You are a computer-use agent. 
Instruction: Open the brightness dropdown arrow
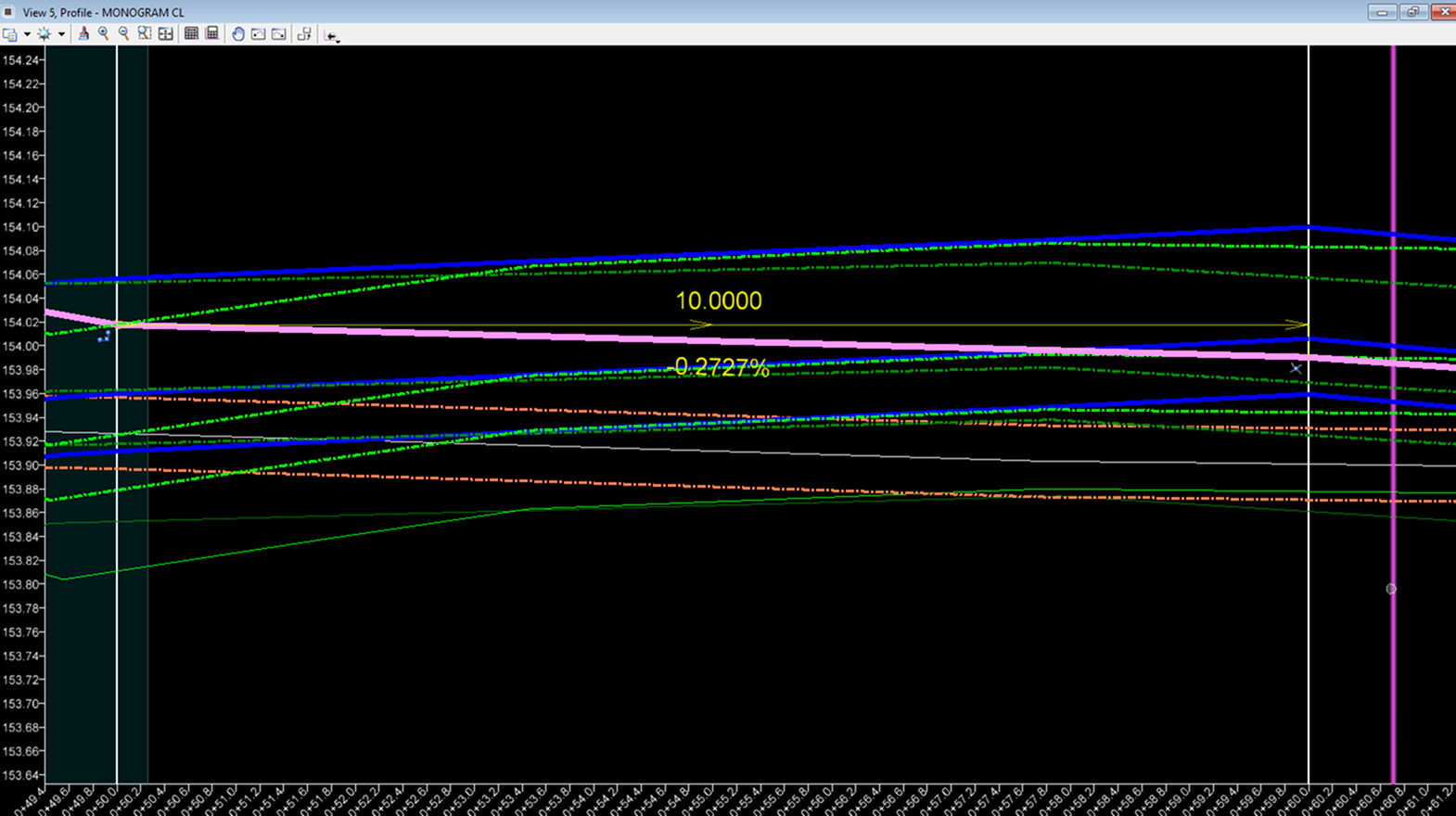[x=61, y=34]
